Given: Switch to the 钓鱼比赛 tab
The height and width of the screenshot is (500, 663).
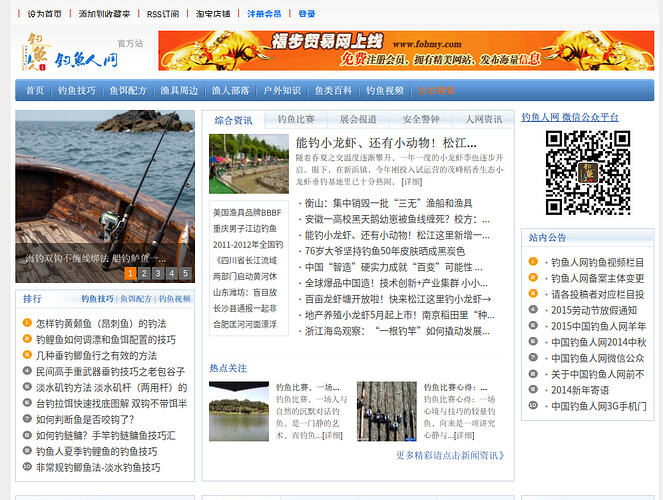Looking at the screenshot, I should click(296, 120).
